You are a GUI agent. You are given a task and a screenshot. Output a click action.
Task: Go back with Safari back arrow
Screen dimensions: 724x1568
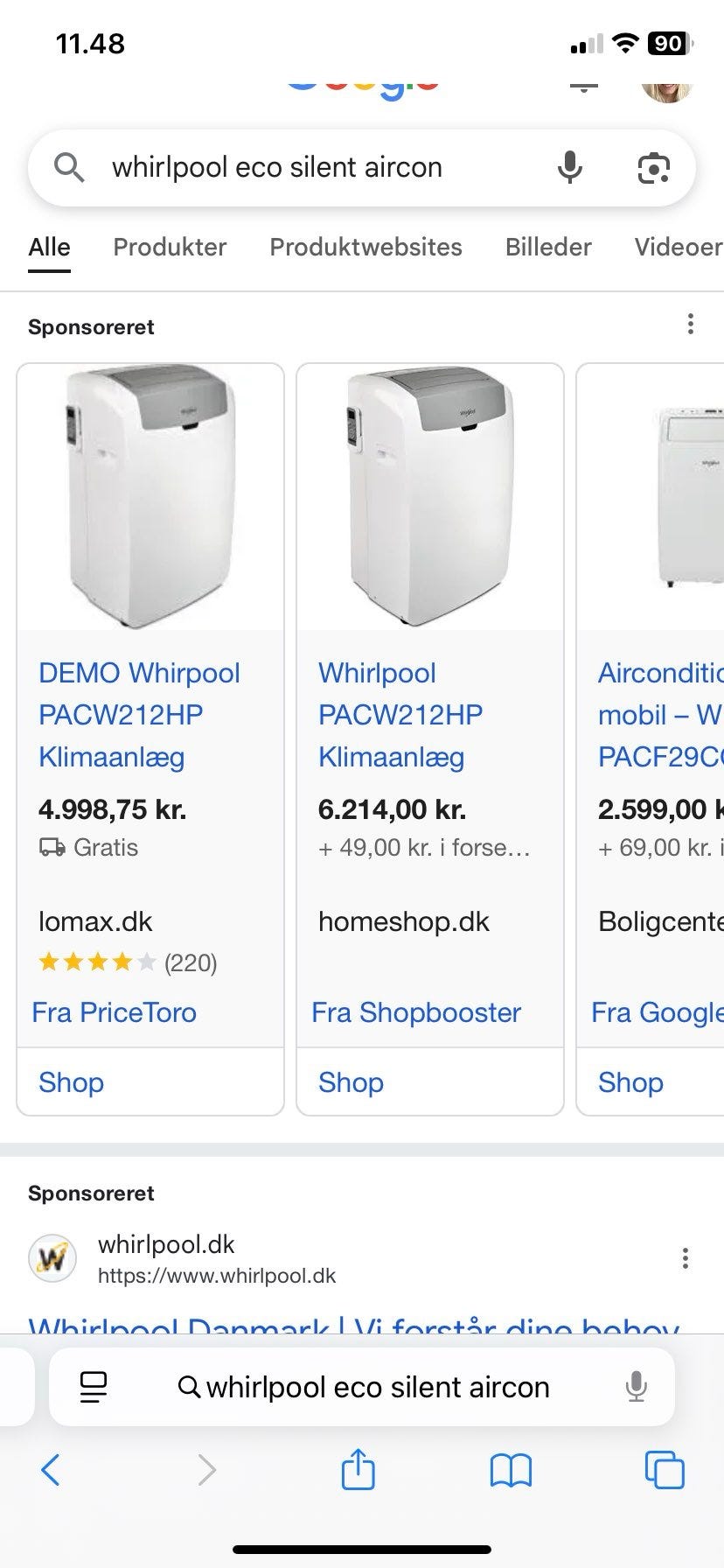(51, 1469)
